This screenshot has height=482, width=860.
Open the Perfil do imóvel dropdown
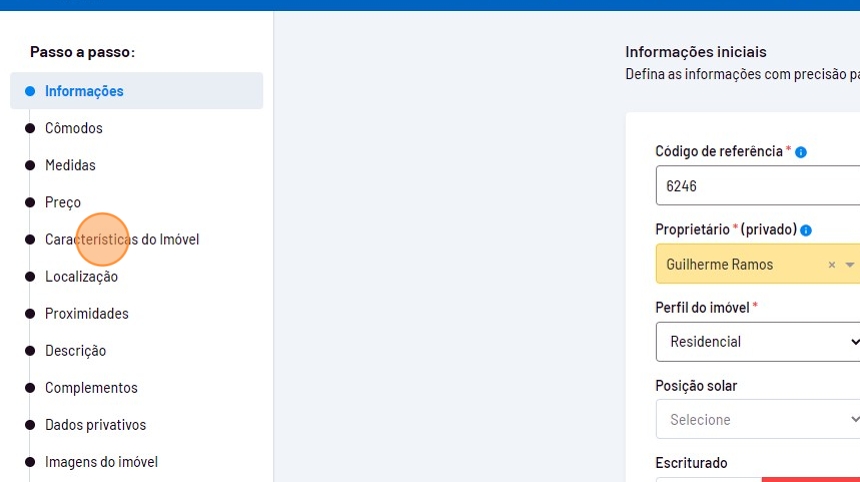coord(757,342)
